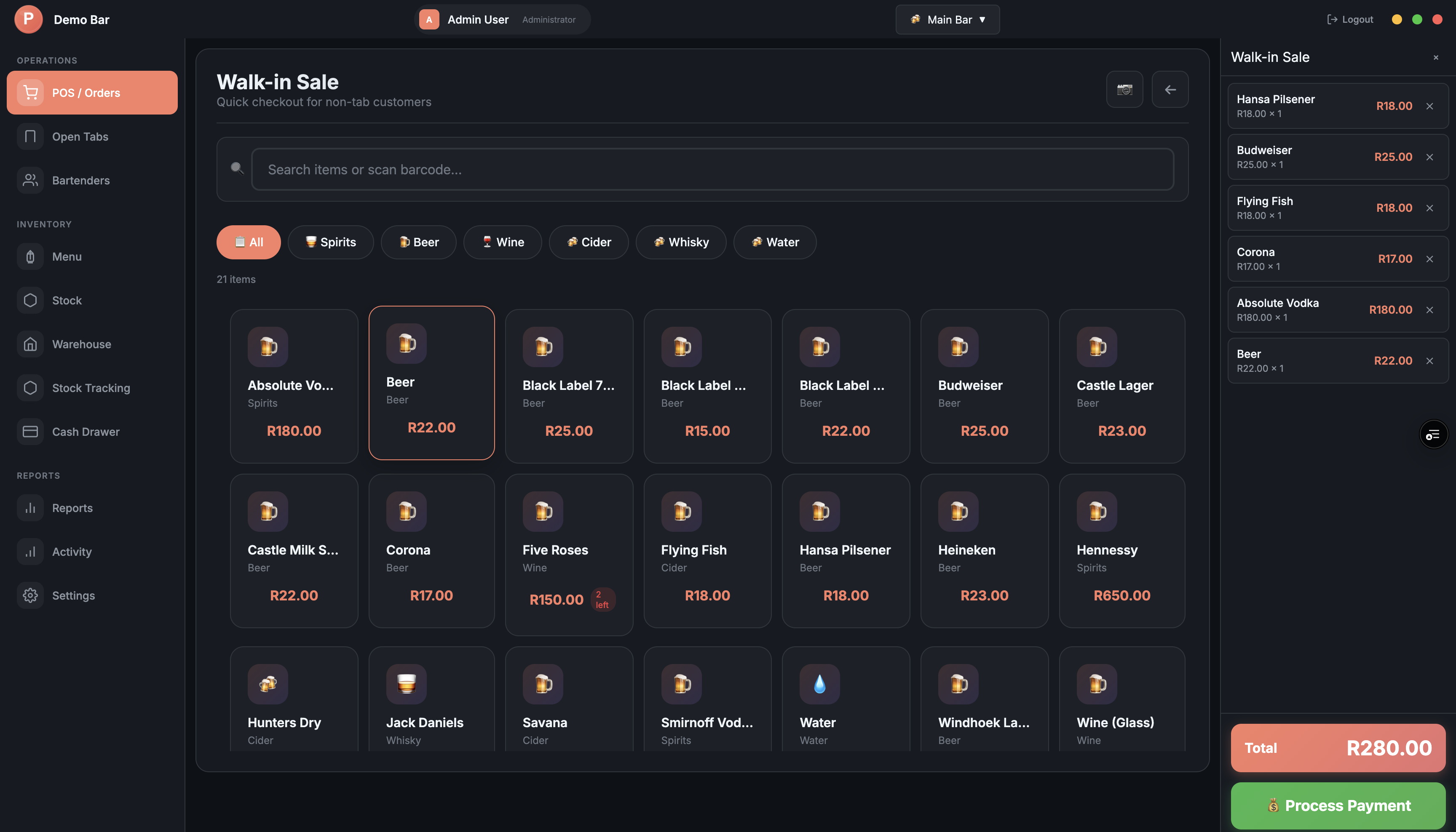This screenshot has height=832, width=1456.
Task: Close the Walk-in Sale cart panel
Action: click(1435, 57)
